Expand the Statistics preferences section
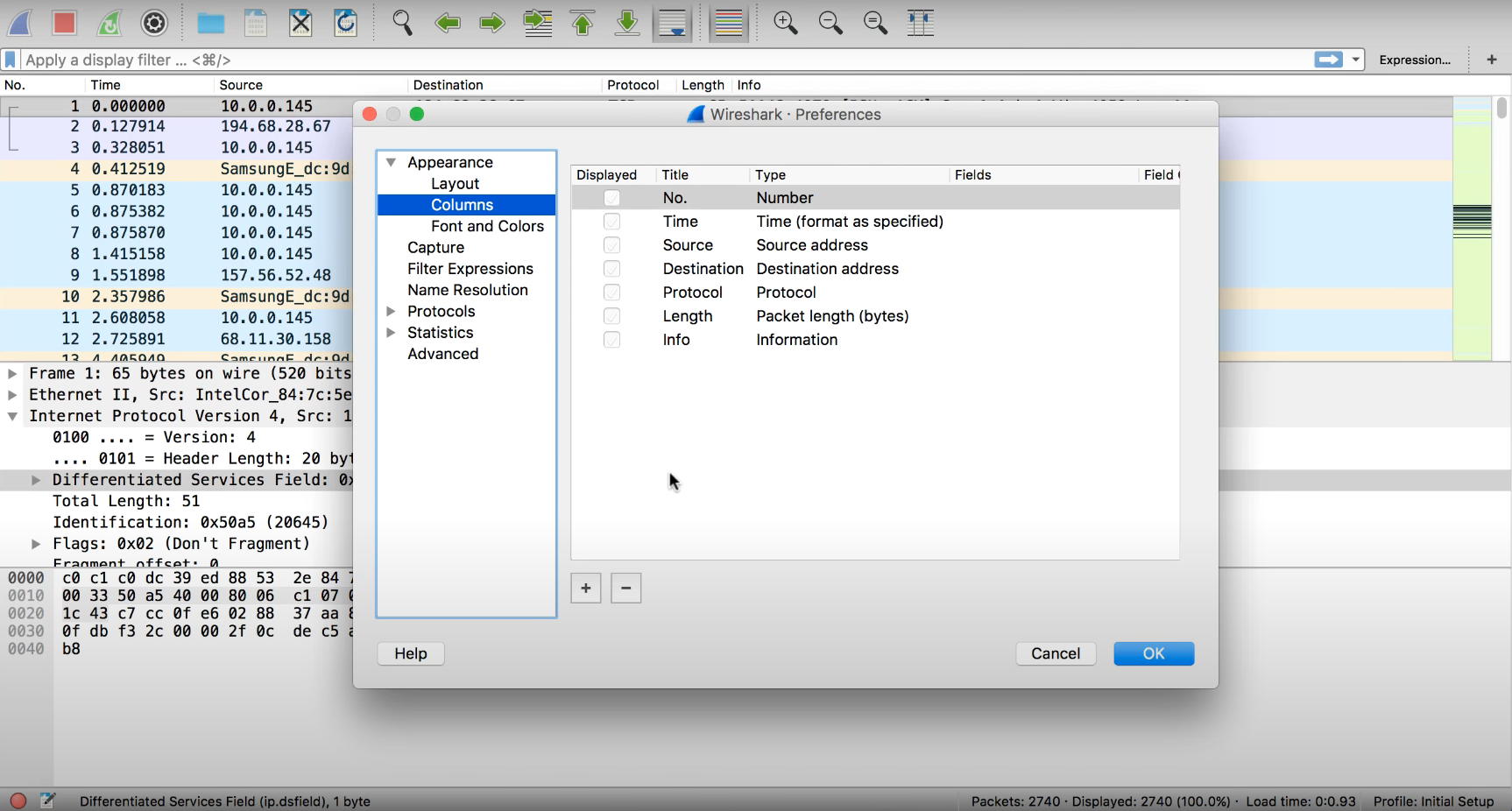1512x811 pixels. click(391, 333)
